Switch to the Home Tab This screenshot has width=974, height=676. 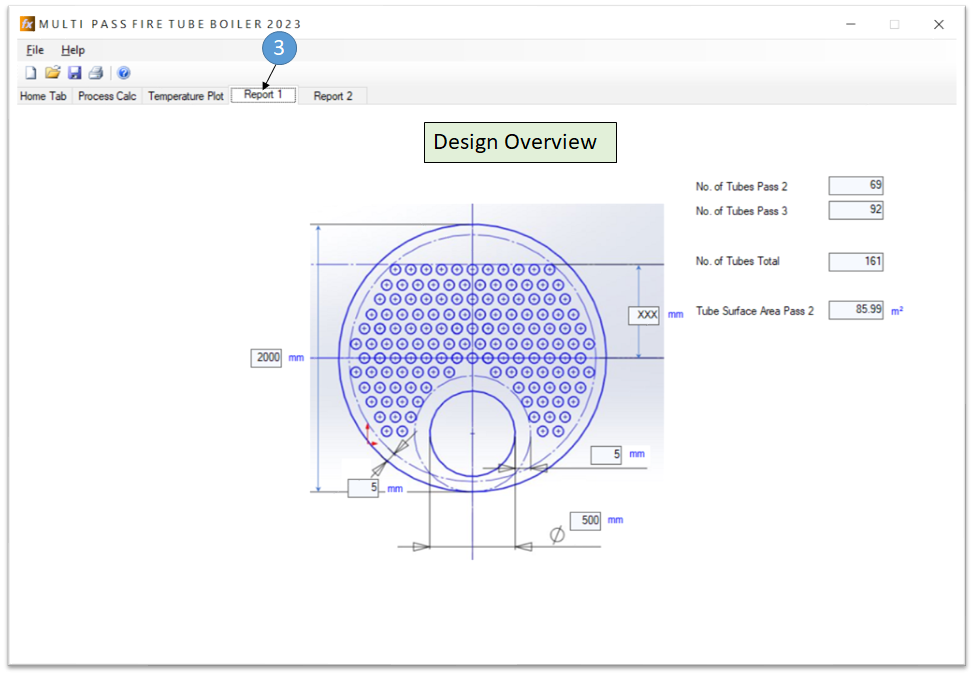click(43, 96)
